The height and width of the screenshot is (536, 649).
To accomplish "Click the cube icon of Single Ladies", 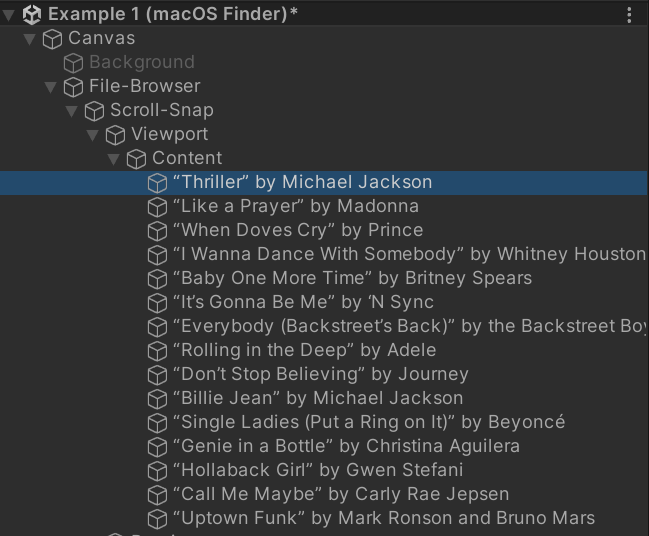I will (x=157, y=423).
